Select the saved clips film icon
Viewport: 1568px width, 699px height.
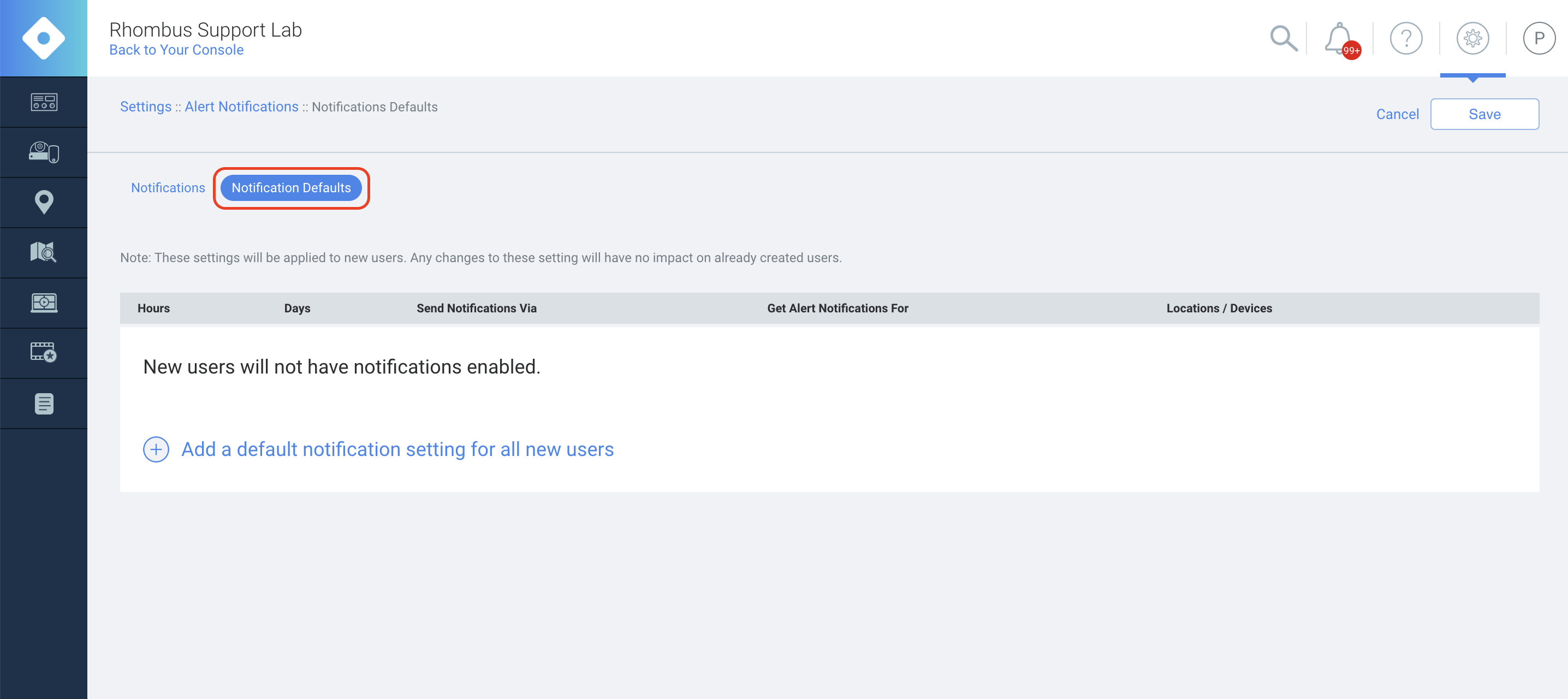tap(44, 352)
